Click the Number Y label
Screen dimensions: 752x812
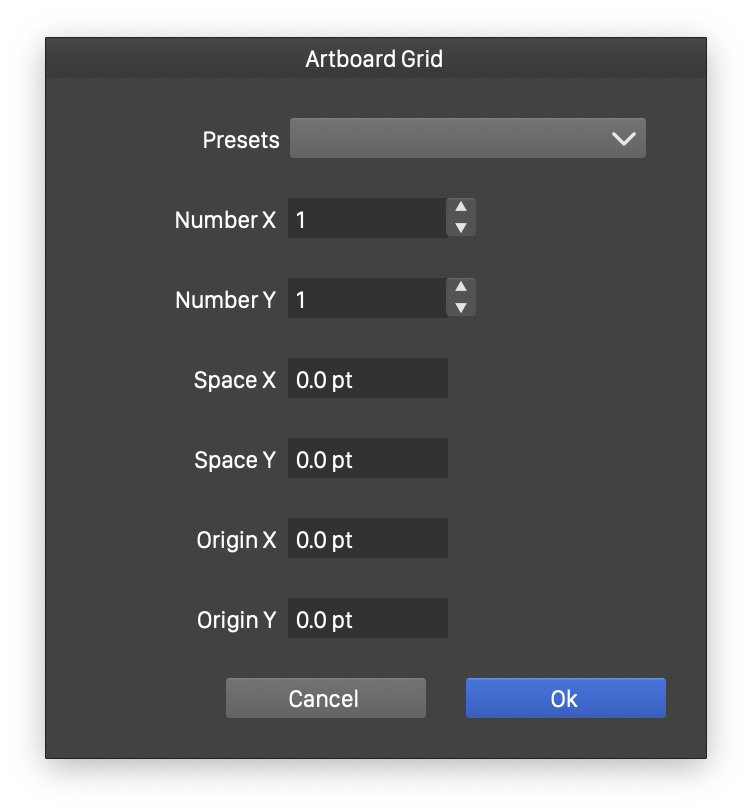click(x=225, y=300)
